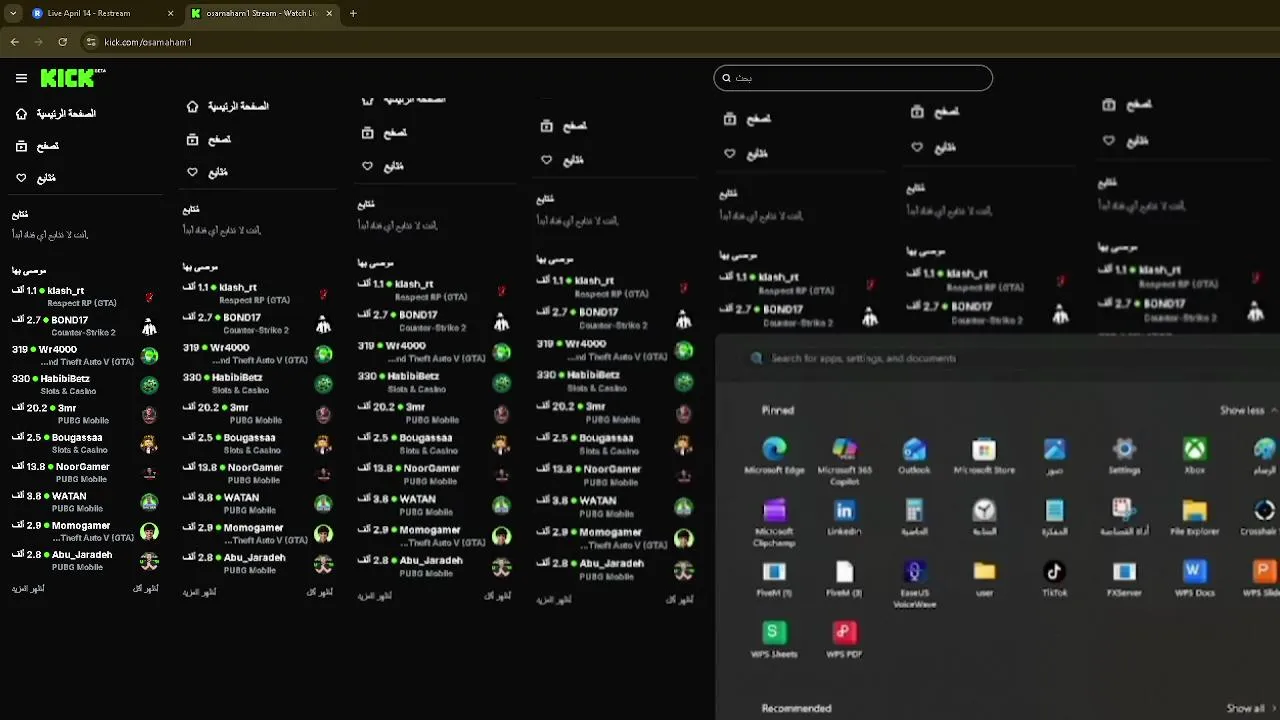The width and height of the screenshot is (1280, 720).
Task: Launch TikTok from pinned apps
Action: [x=1054, y=579]
